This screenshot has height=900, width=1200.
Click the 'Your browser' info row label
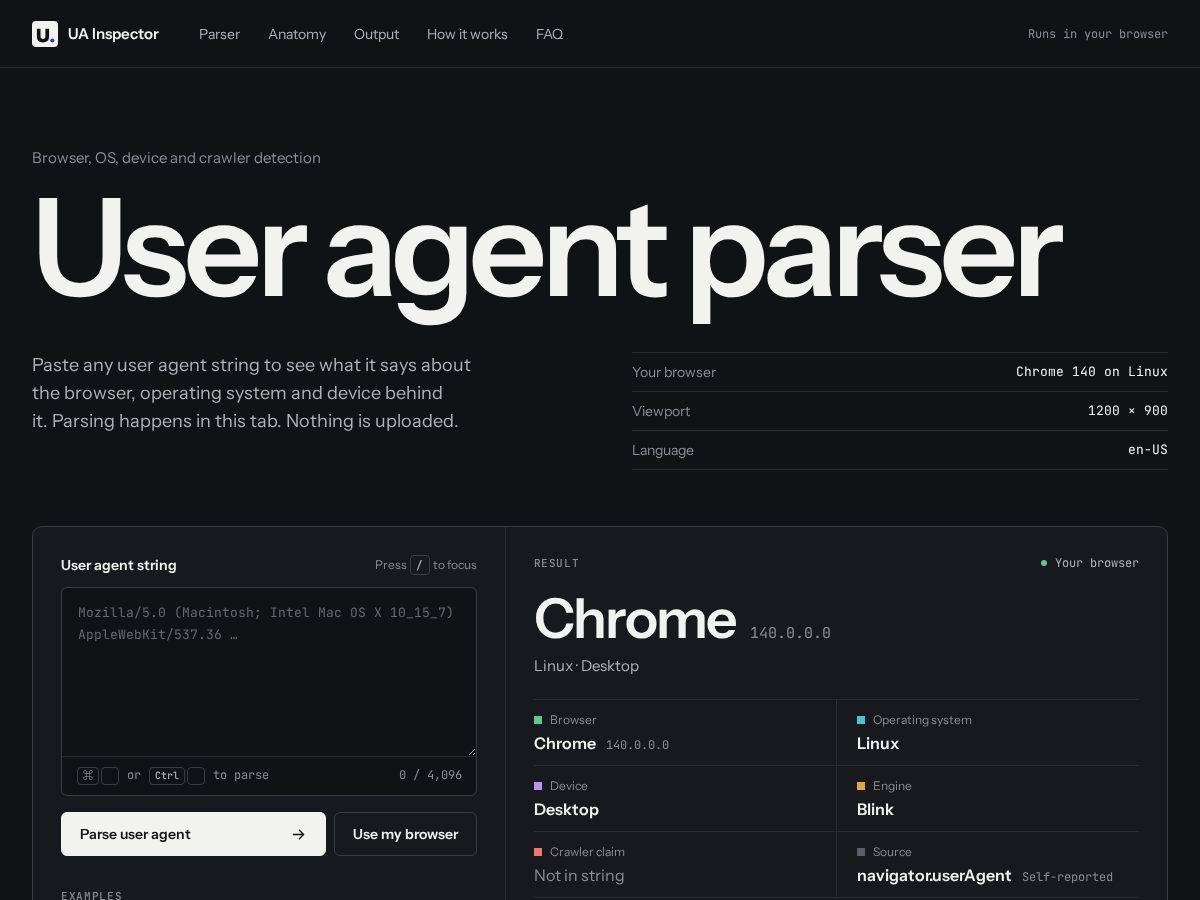click(x=674, y=372)
